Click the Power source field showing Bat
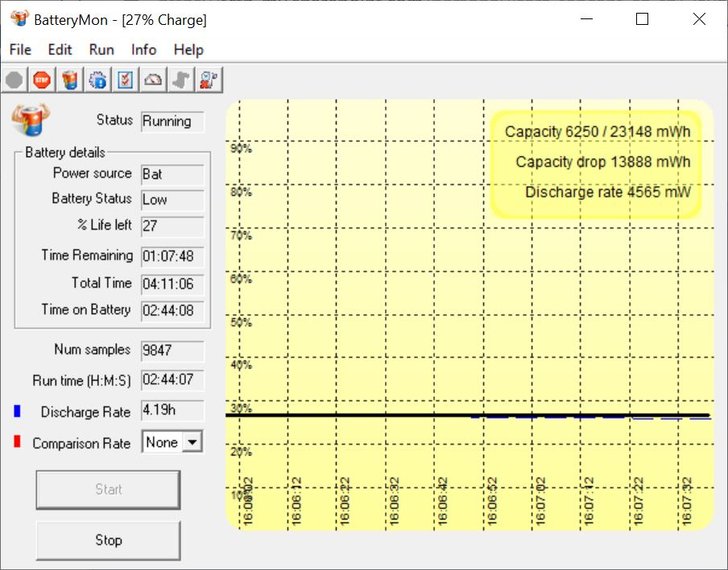 tap(172, 175)
